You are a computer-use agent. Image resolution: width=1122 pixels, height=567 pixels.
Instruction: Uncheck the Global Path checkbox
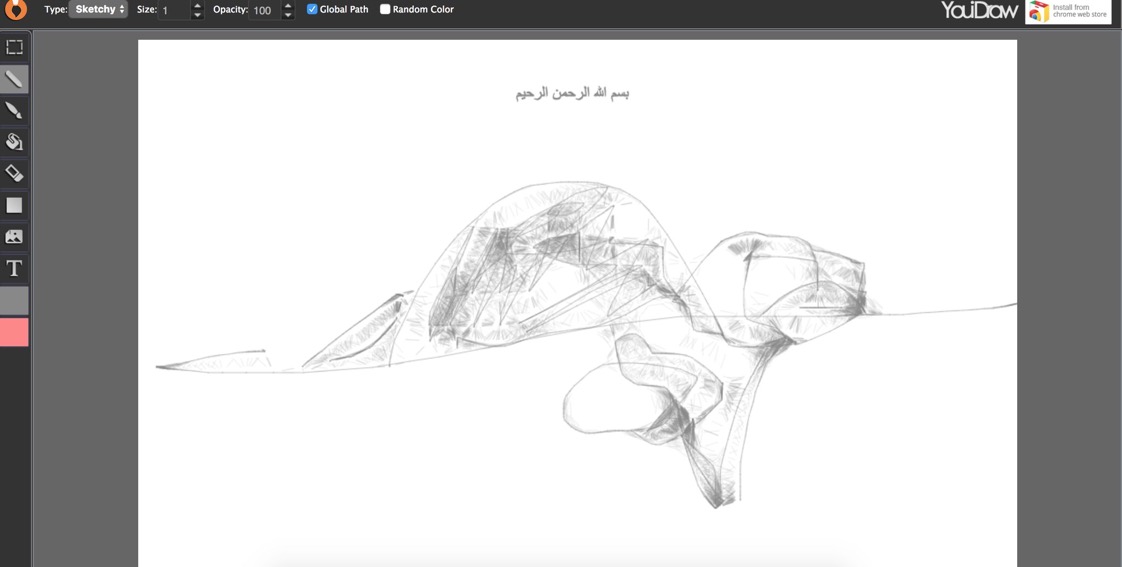[312, 9]
